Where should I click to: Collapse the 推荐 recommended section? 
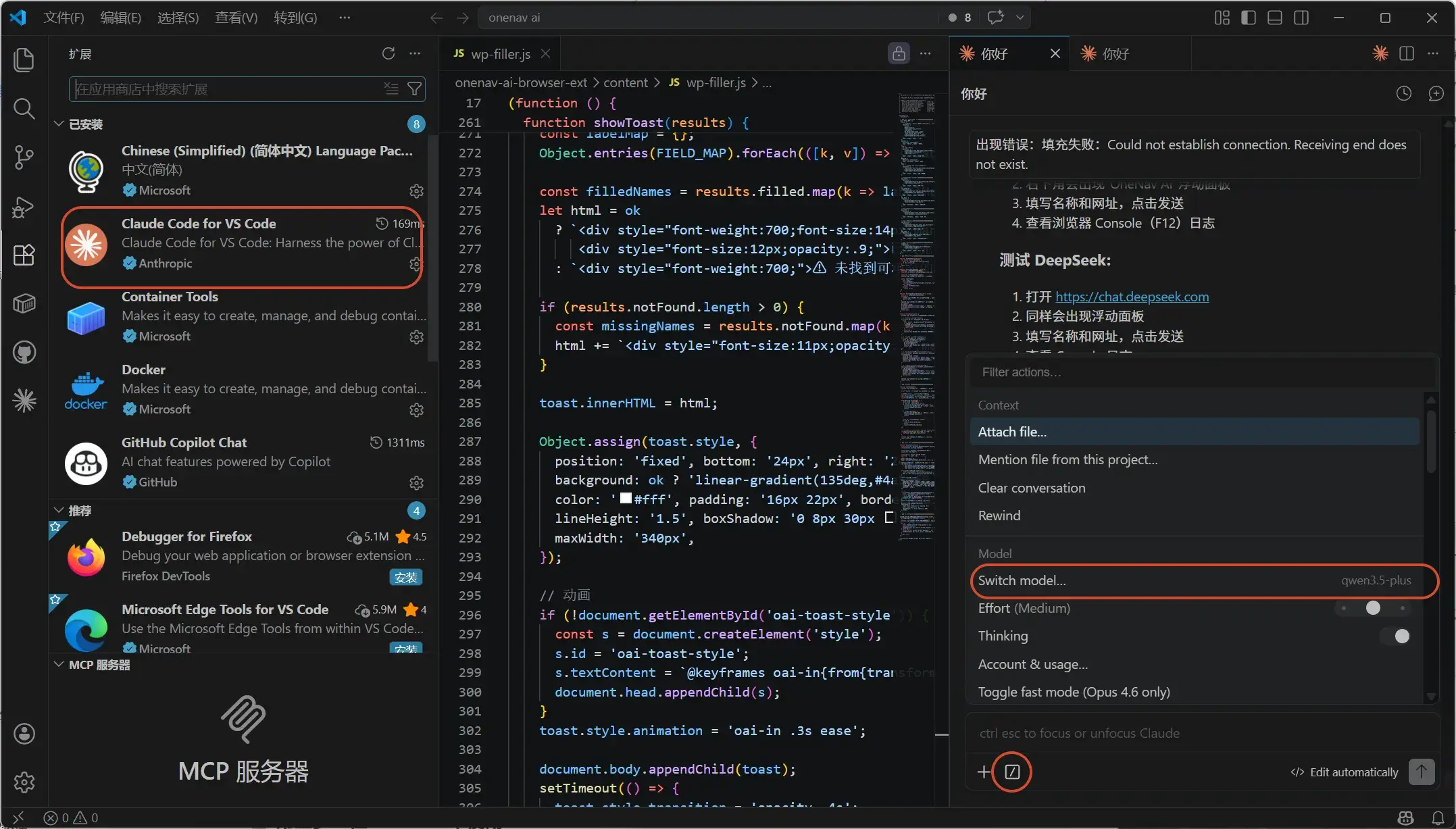pos(59,510)
